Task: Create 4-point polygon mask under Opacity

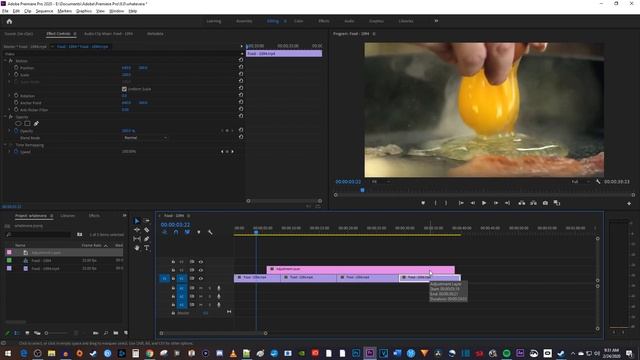Action: 27,123
